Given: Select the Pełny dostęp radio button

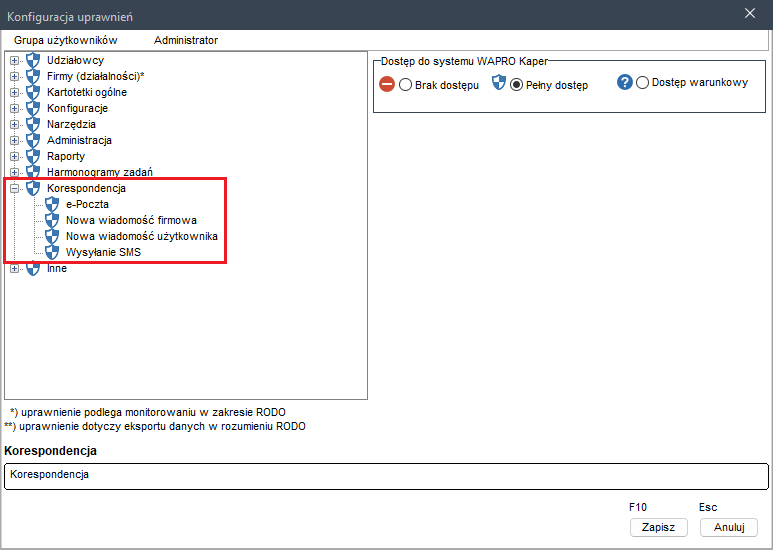Looking at the screenshot, I should pyautogui.click(x=517, y=85).
